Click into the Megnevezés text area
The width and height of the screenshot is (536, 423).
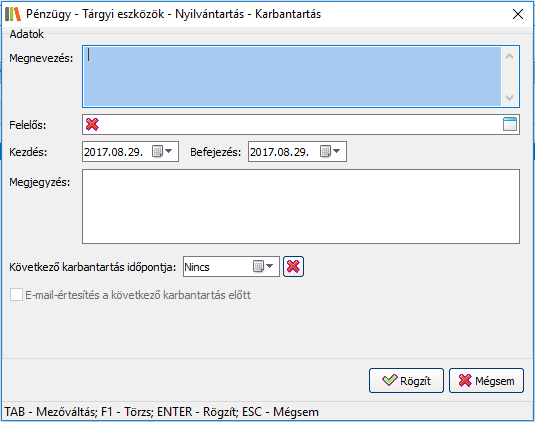[x=293, y=77]
